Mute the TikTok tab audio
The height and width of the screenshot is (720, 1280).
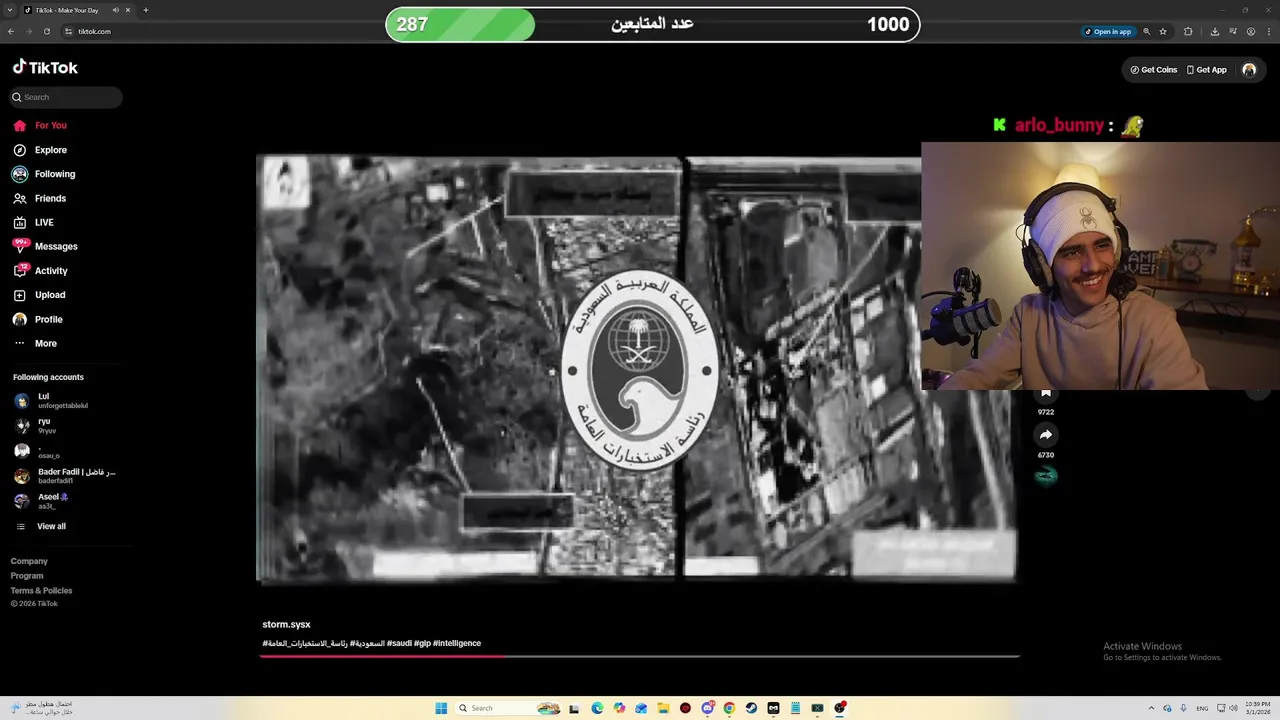click(115, 10)
